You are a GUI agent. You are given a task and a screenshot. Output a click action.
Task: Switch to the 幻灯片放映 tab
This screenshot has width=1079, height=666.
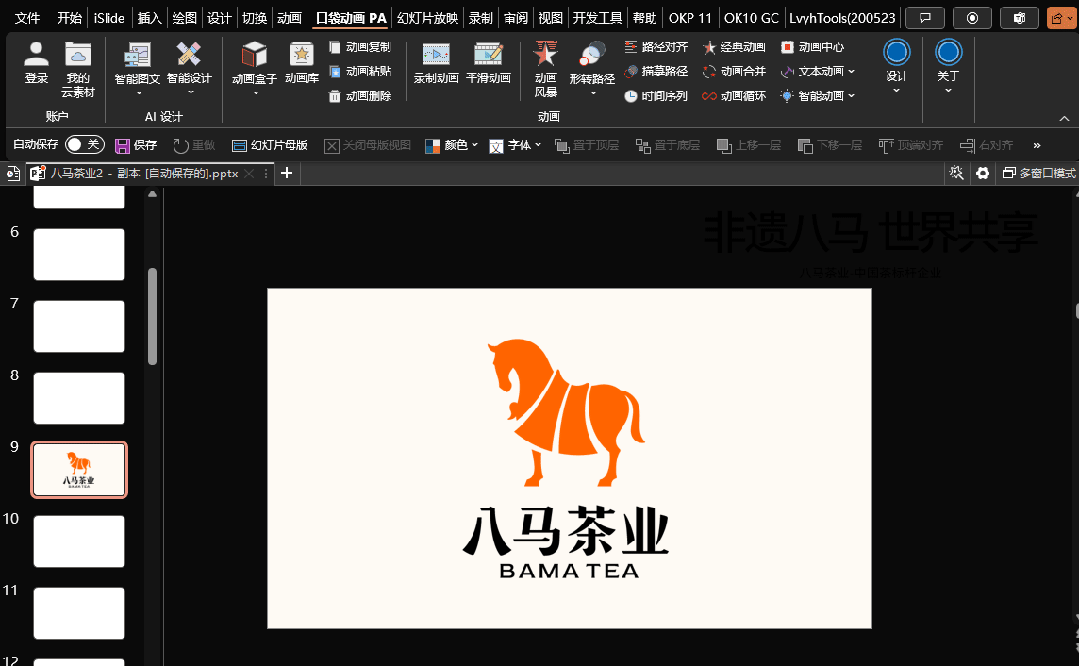pos(427,18)
